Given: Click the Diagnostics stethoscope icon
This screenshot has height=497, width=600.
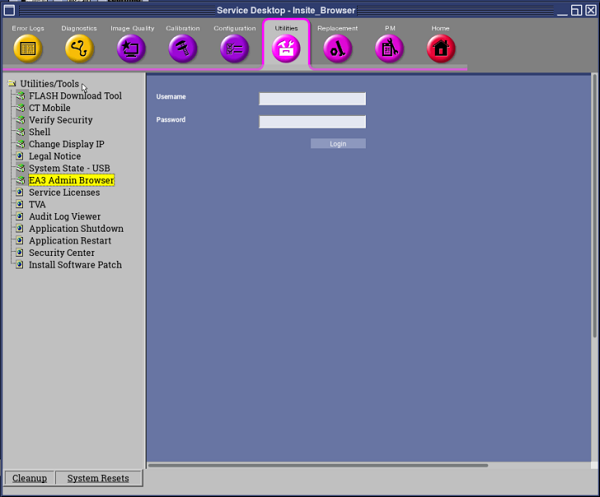Looking at the screenshot, I should 79,48.
